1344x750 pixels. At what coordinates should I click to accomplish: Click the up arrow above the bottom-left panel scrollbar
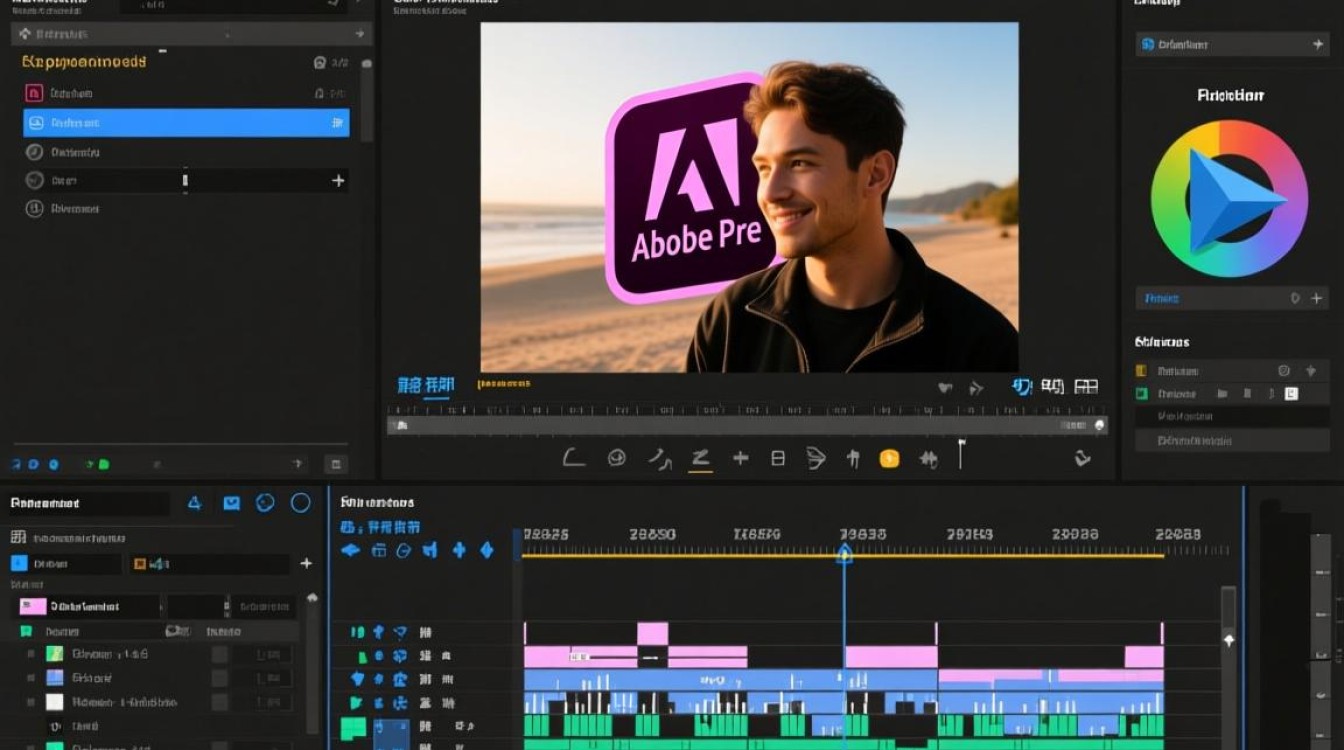tap(312, 597)
